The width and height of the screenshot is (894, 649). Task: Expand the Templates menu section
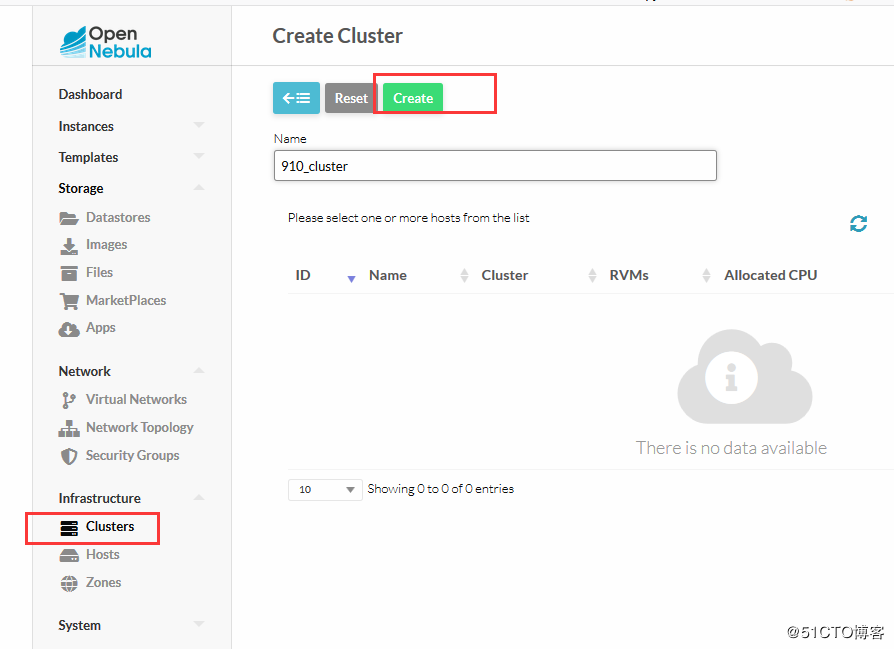coord(198,157)
